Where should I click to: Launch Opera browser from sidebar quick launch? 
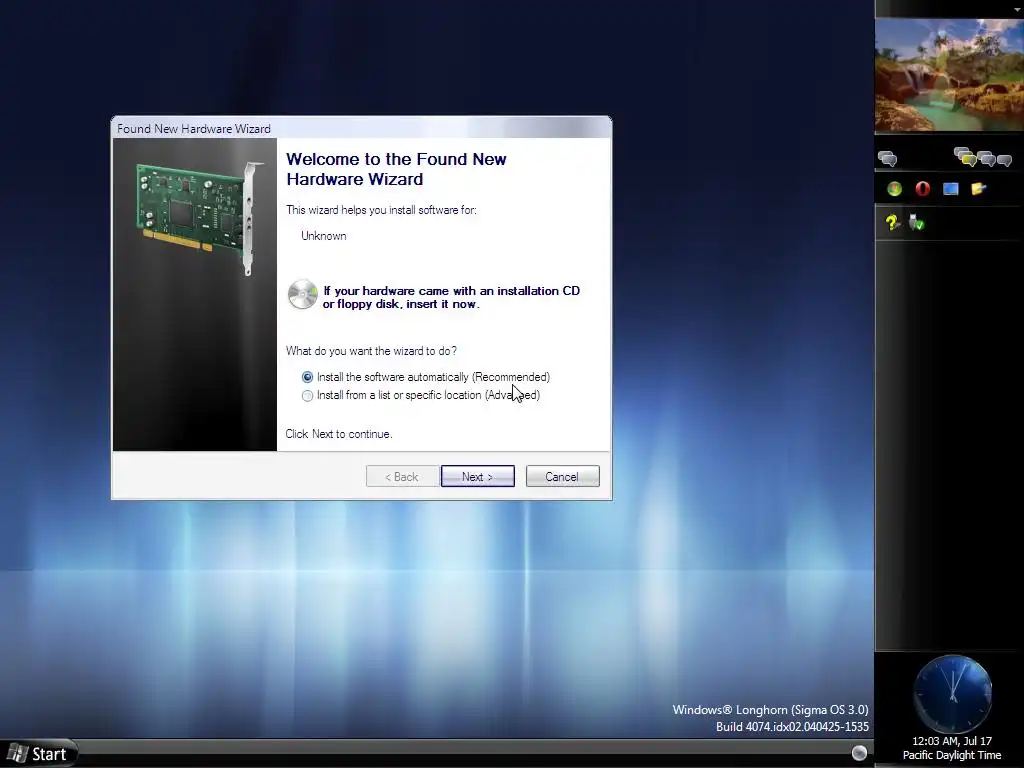click(x=923, y=189)
